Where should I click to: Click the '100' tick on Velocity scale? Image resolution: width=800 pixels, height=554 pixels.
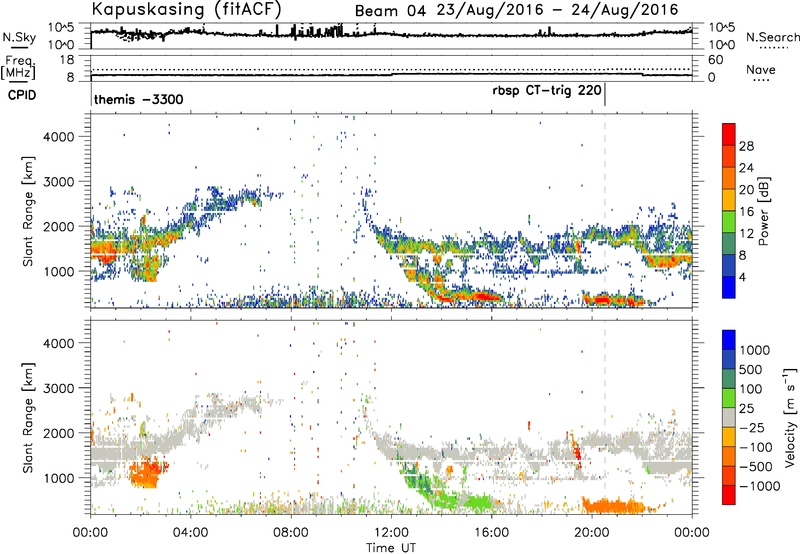pyautogui.click(x=751, y=389)
